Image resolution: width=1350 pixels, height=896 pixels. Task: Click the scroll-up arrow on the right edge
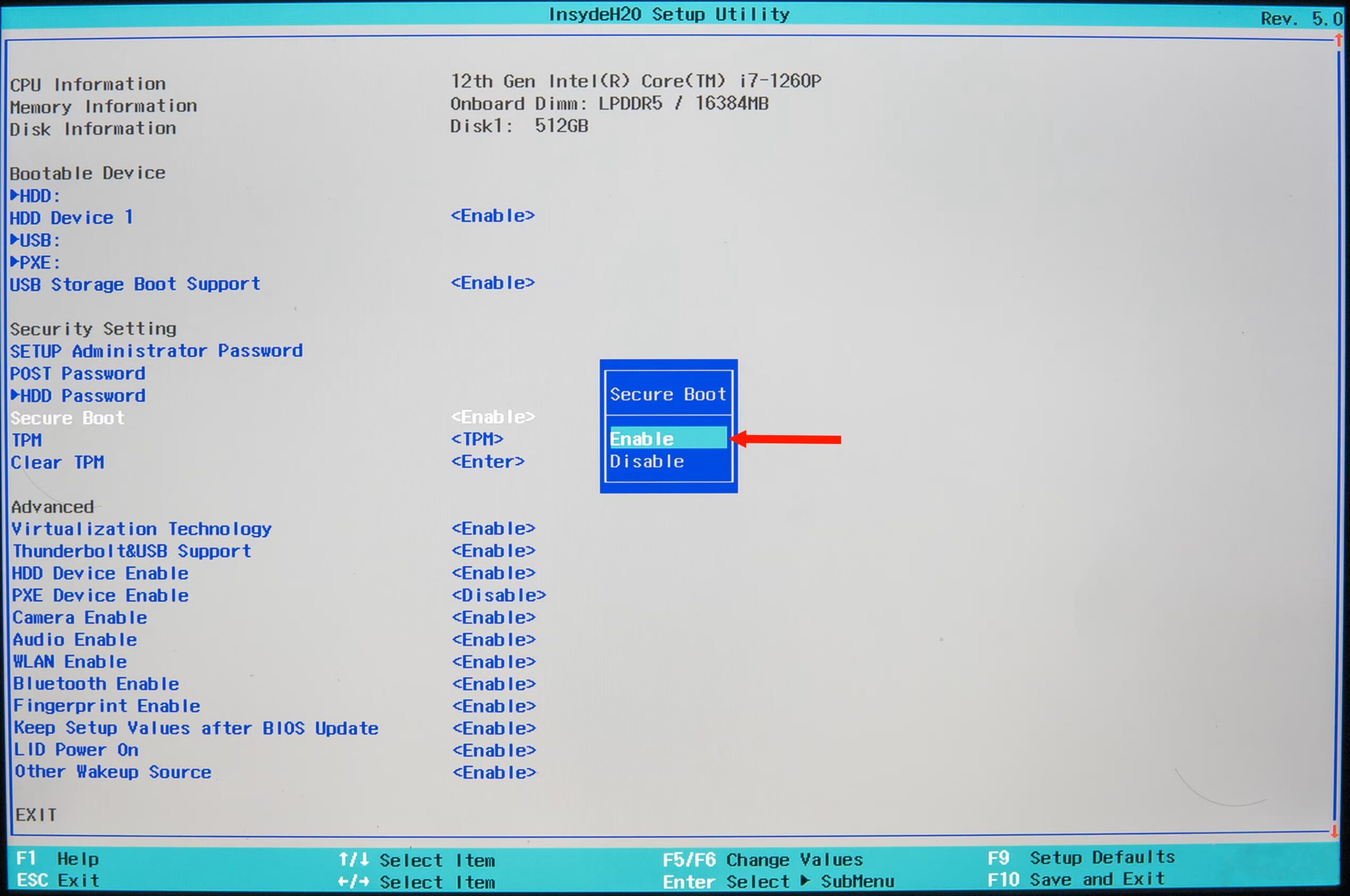click(x=1338, y=40)
